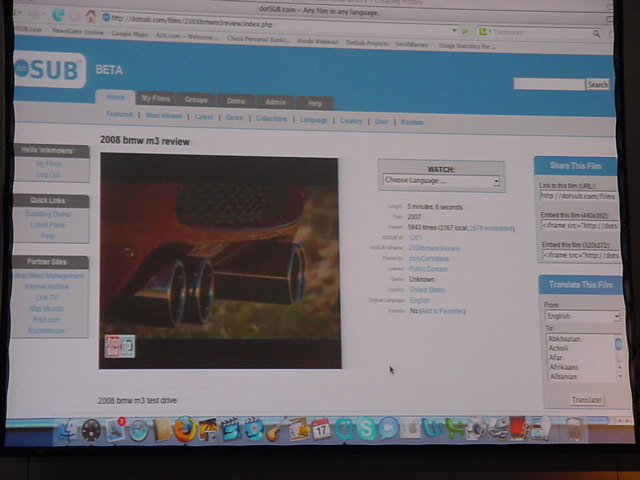
Task: Click the United States country link
Action: (x=427, y=290)
